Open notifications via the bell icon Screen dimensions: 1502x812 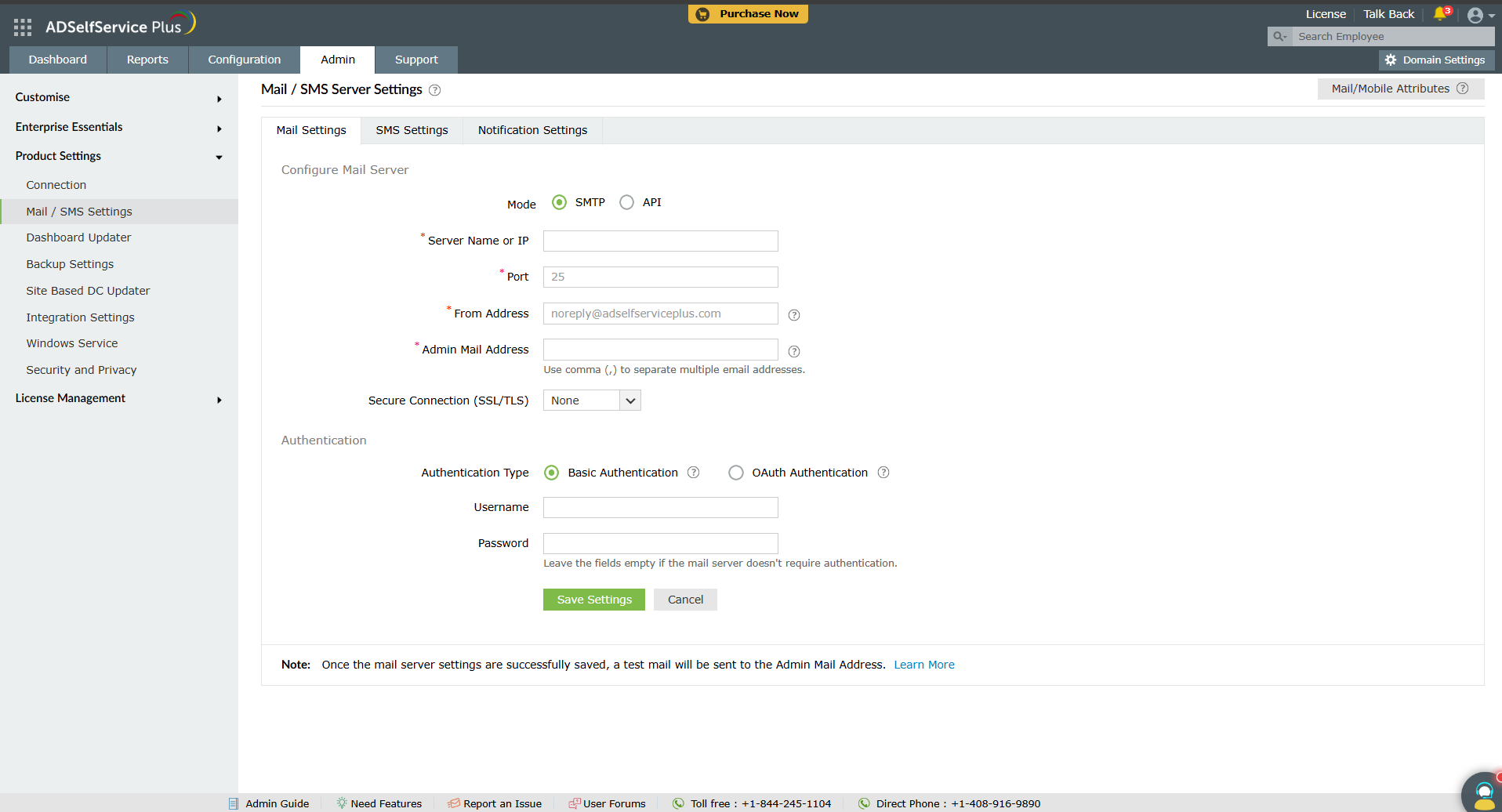[x=1439, y=13]
